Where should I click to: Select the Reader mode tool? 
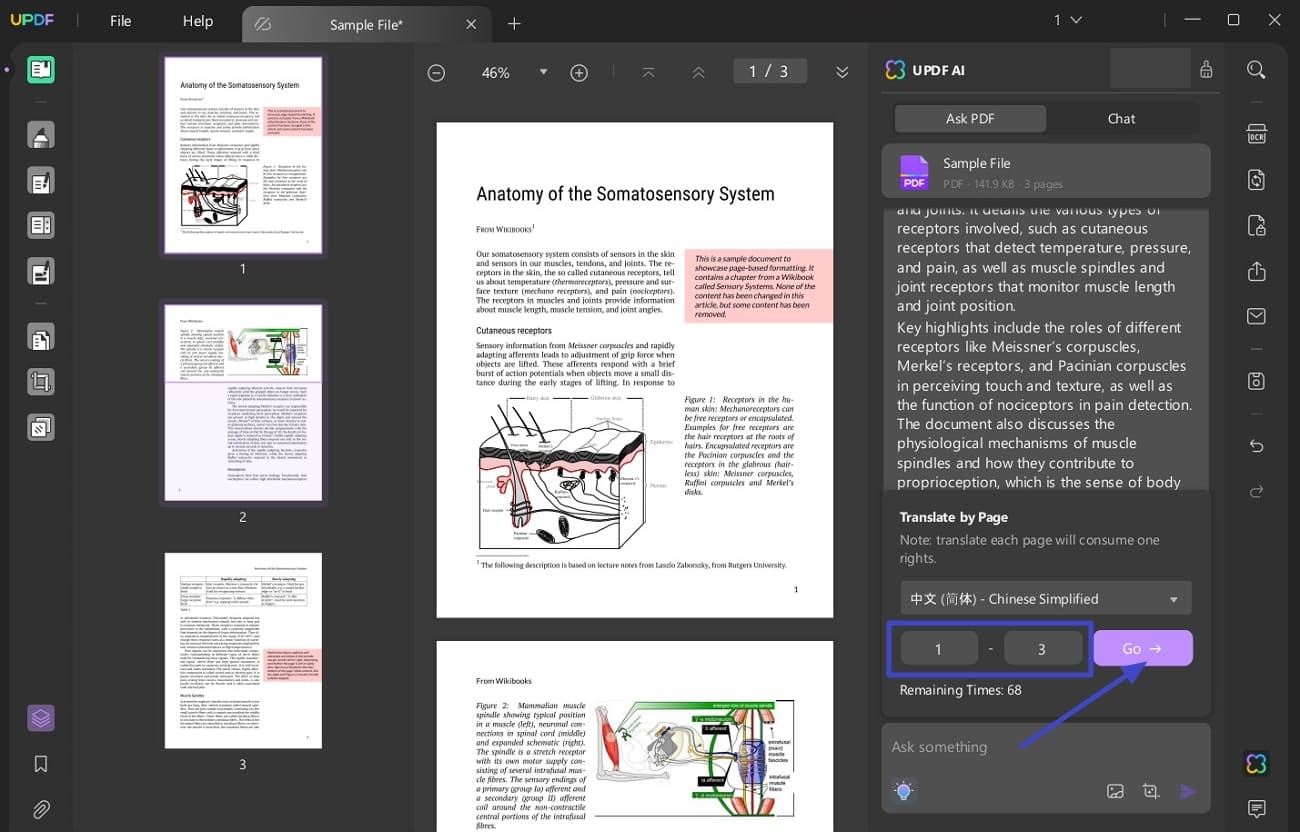point(41,70)
